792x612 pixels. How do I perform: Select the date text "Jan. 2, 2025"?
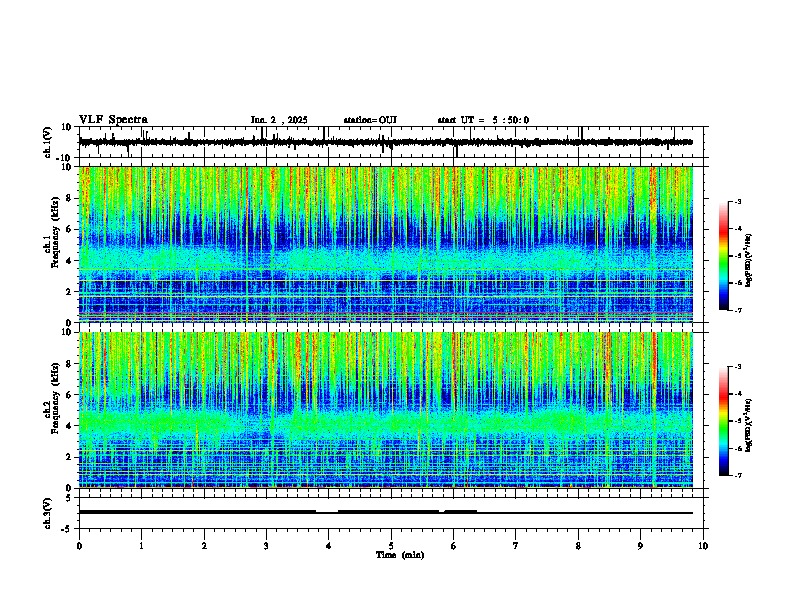pos(279,120)
